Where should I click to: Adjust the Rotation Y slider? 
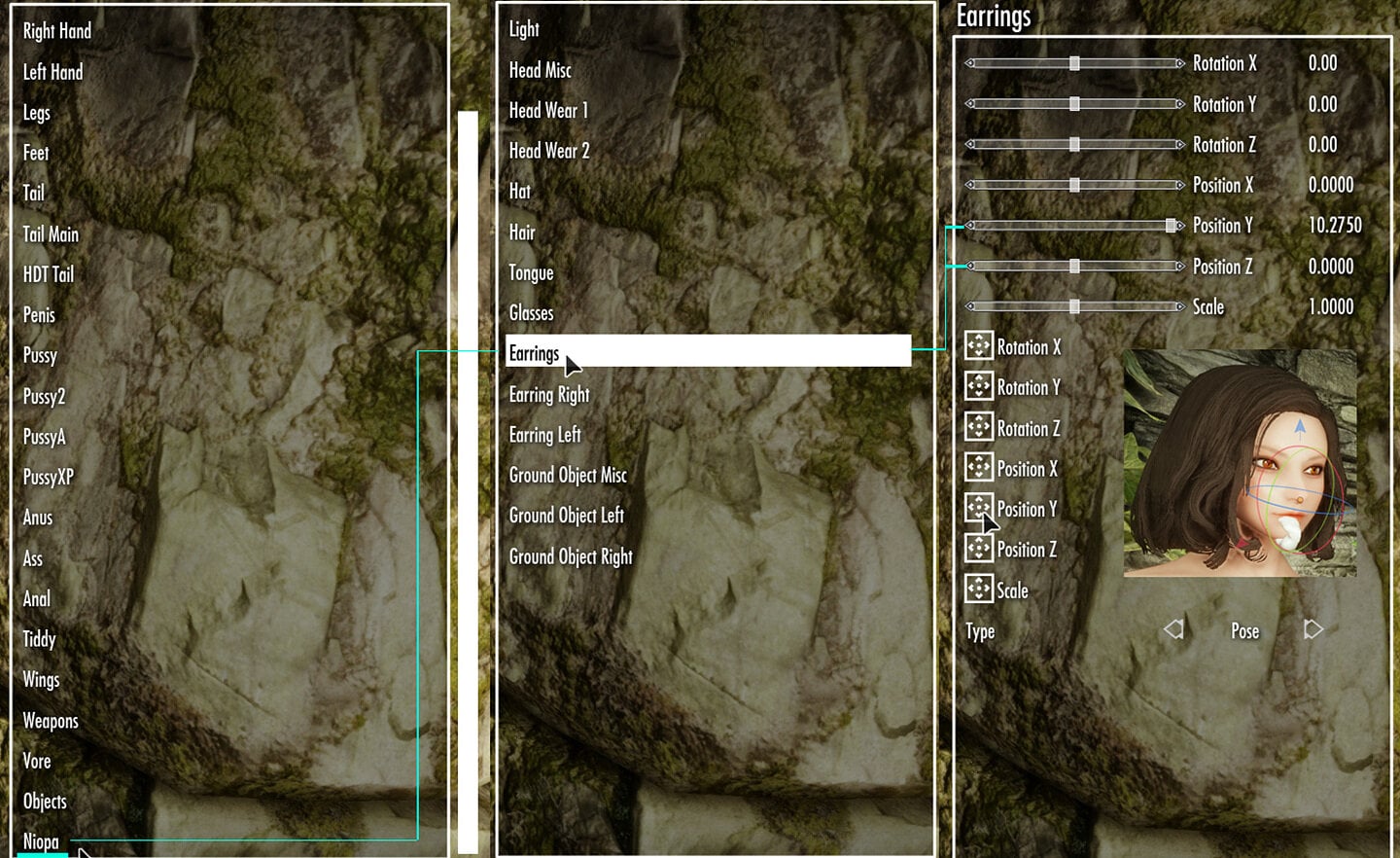coord(1074,104)
